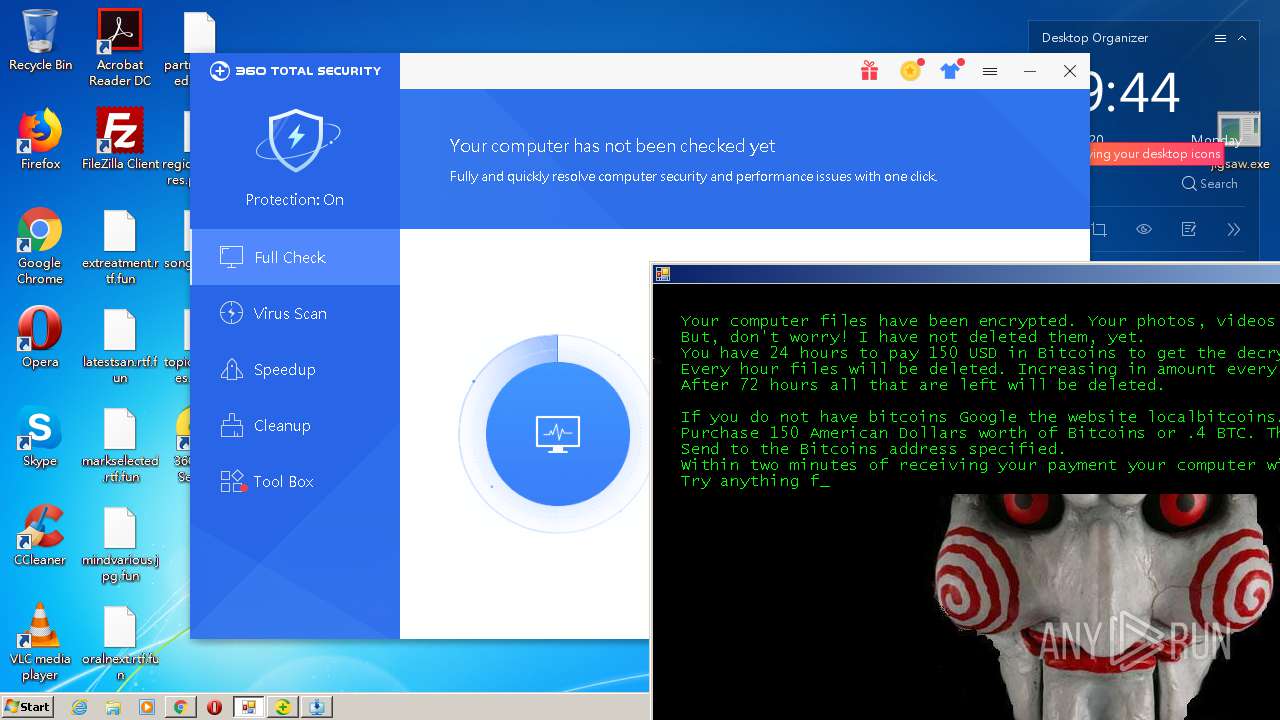Click the crop icon in Desktop Organizer

point(1099,229)
